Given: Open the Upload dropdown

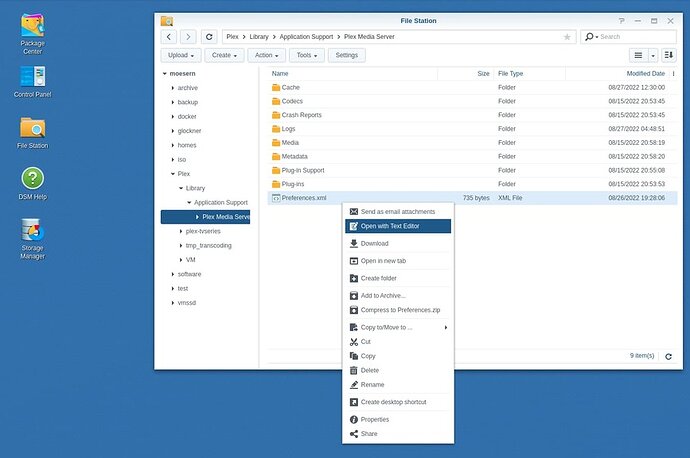Looking at the screenshot, I should point(181,55).
